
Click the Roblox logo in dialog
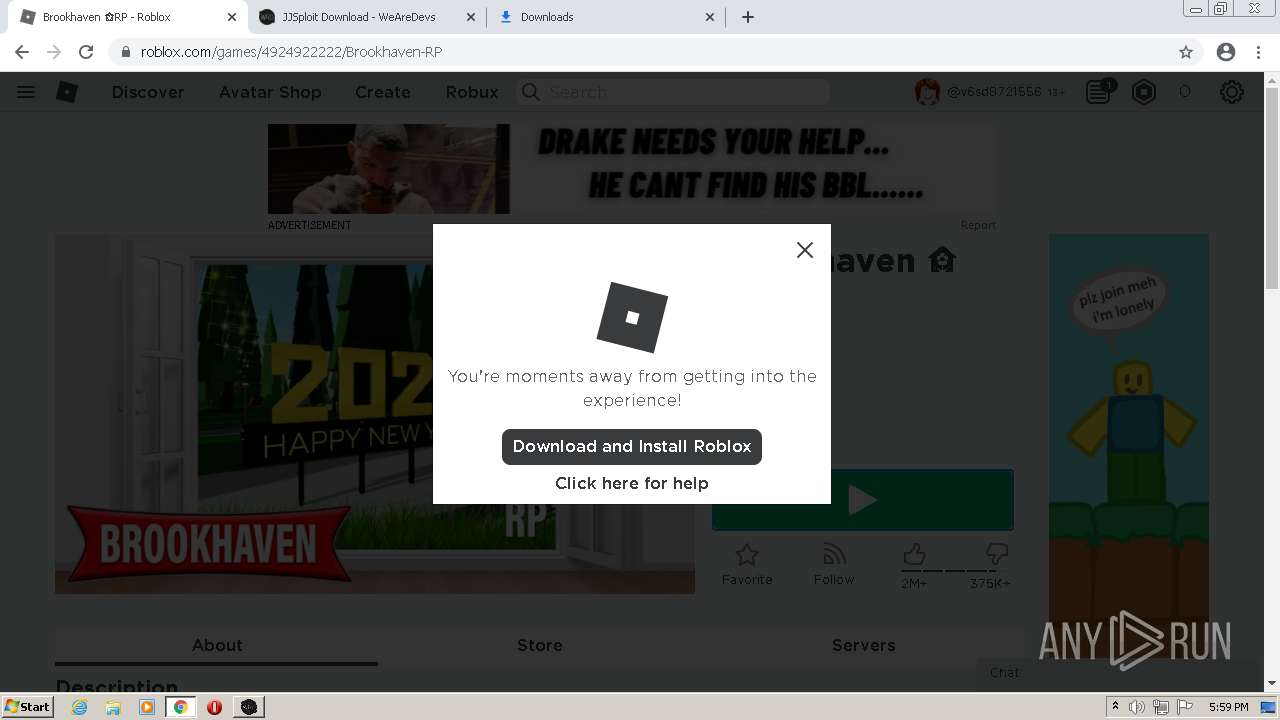pos(632,317)
